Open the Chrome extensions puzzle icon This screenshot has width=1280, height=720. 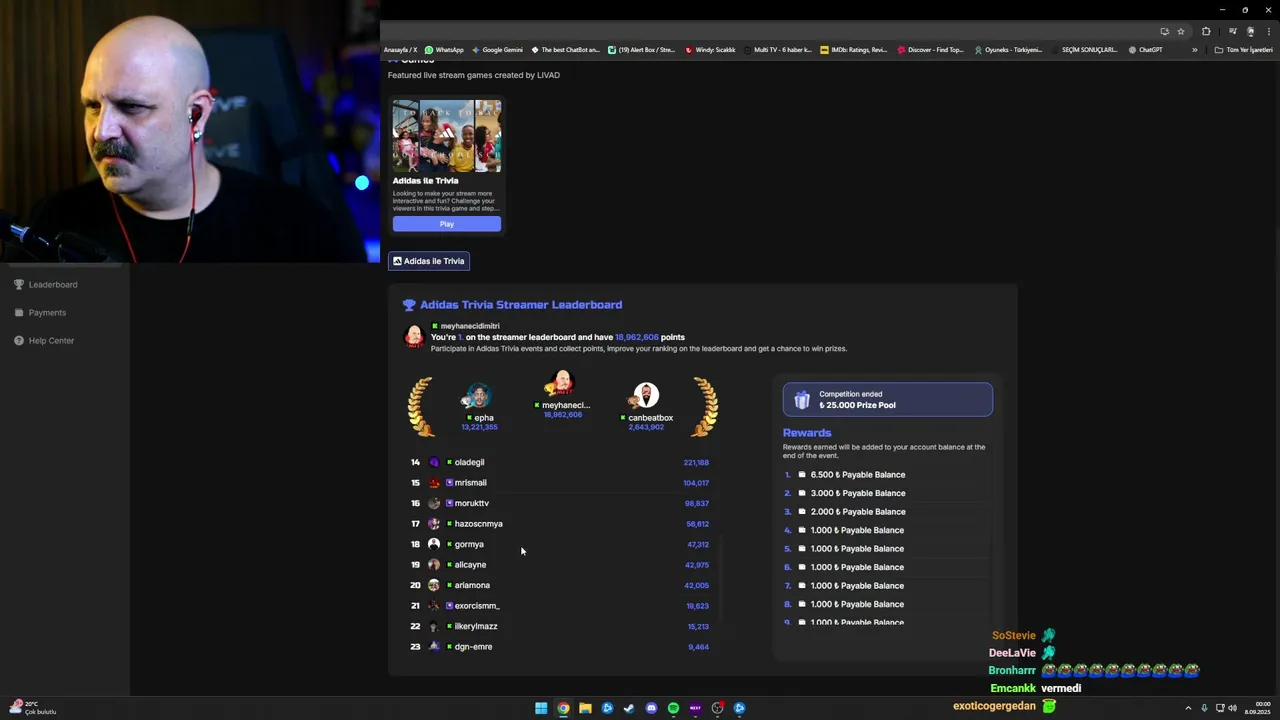coord(1206,31)
